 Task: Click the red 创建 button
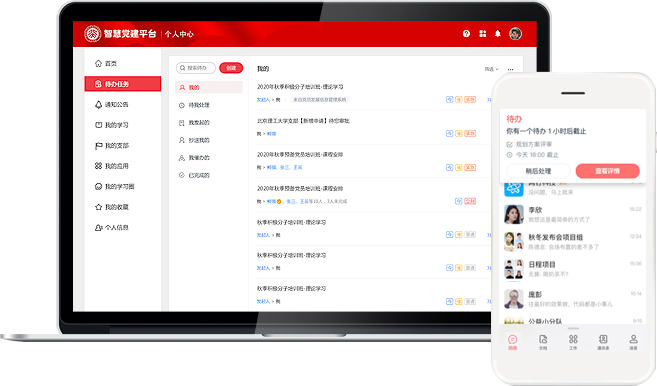pos(231,68)
